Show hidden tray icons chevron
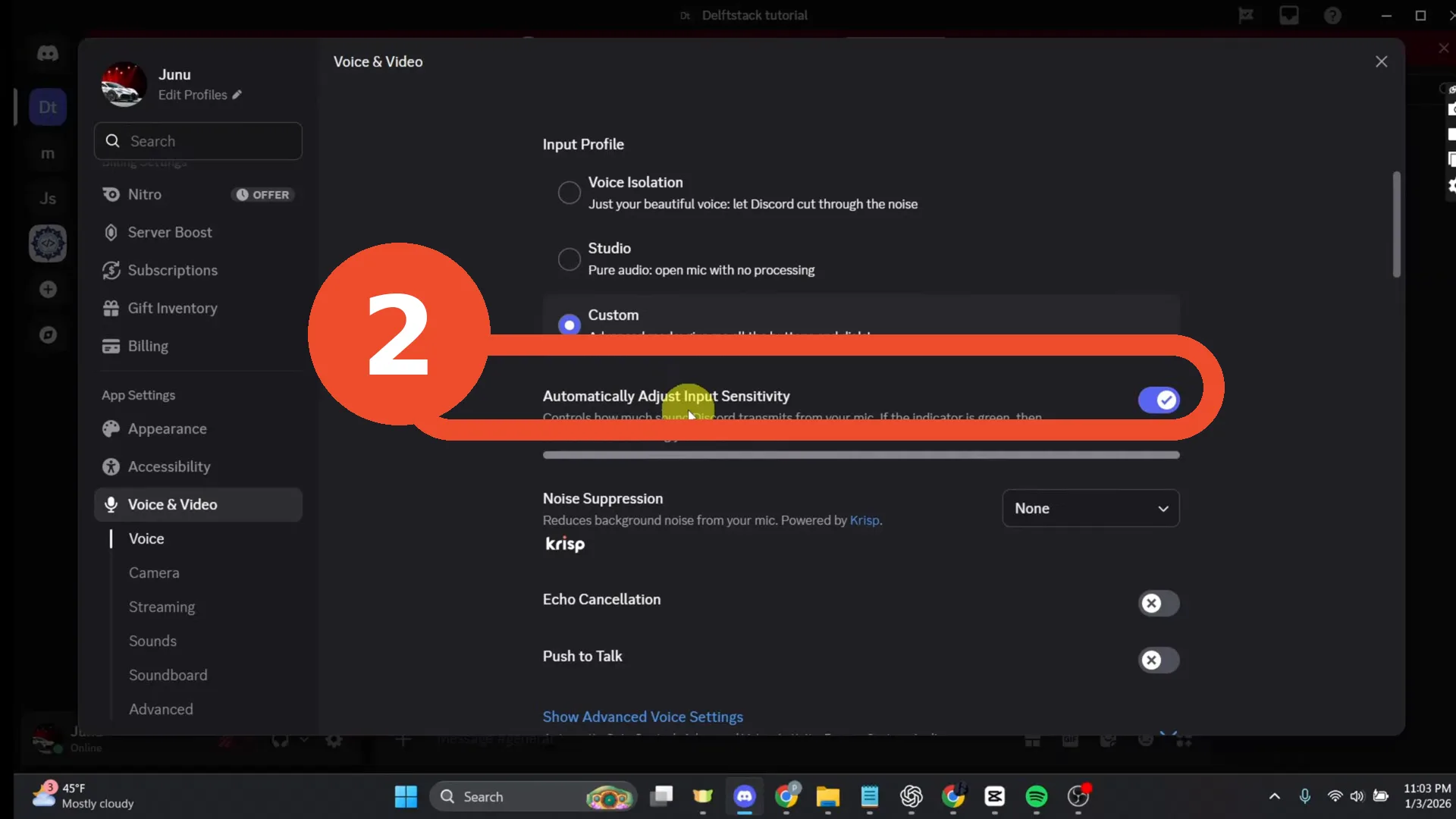1456x819 pixels. coord(1274,796)
